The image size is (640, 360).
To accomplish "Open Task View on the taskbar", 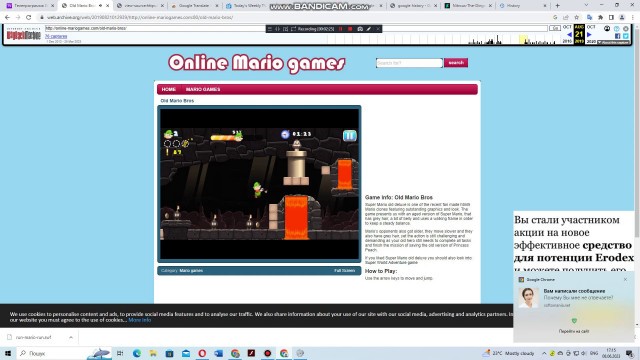I will point(120,353).
